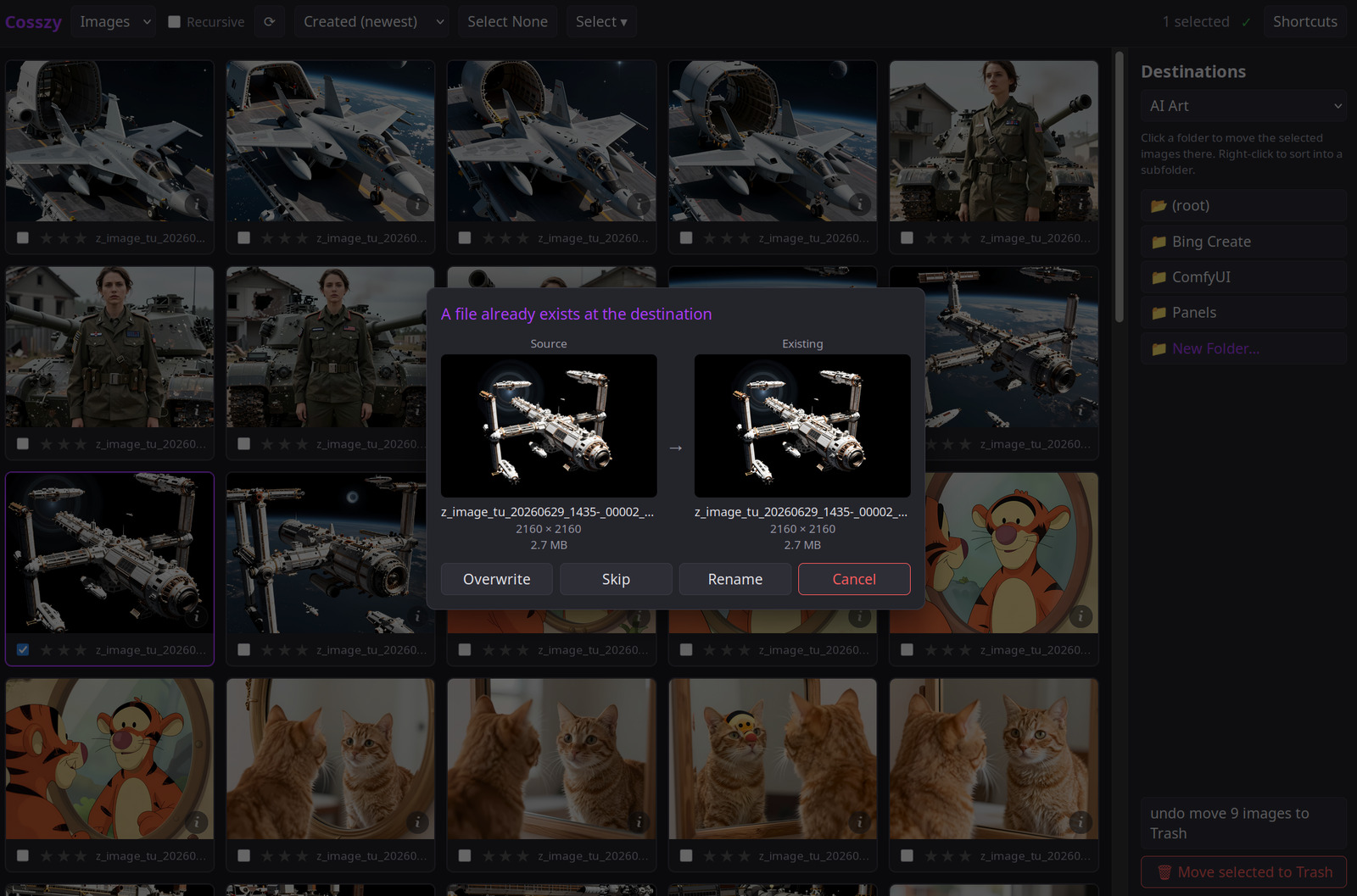Choose the Panels destination folder
The image size is (1357, 896).
click(x=1244, y=313)
